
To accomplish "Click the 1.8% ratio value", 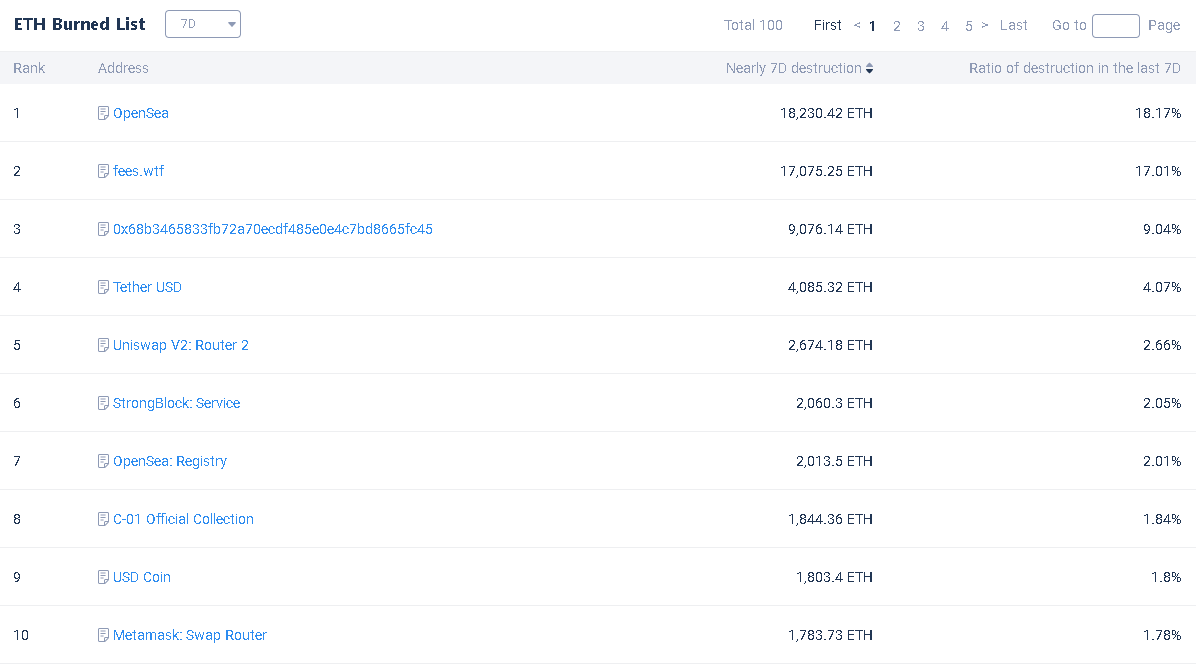I will pos(1166,577).
